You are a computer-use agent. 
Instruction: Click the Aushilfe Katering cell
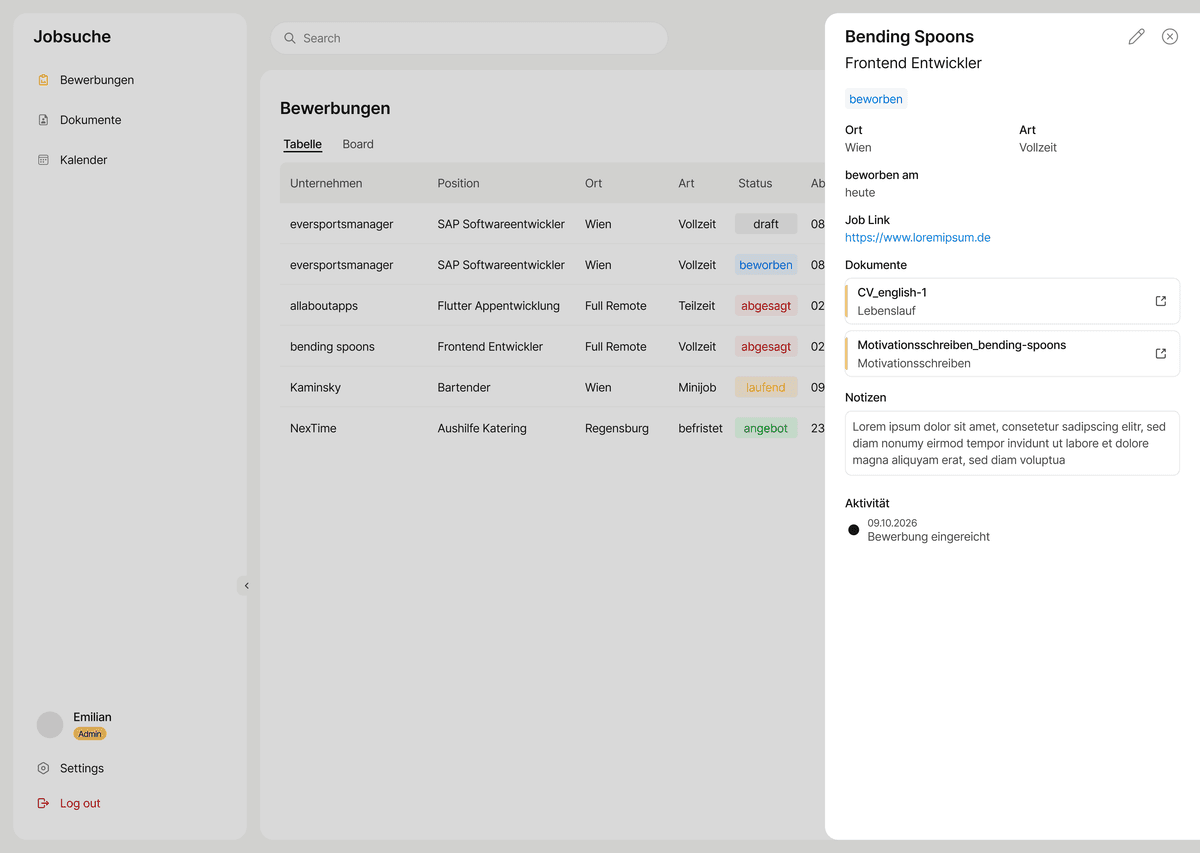tap(481, 428)
